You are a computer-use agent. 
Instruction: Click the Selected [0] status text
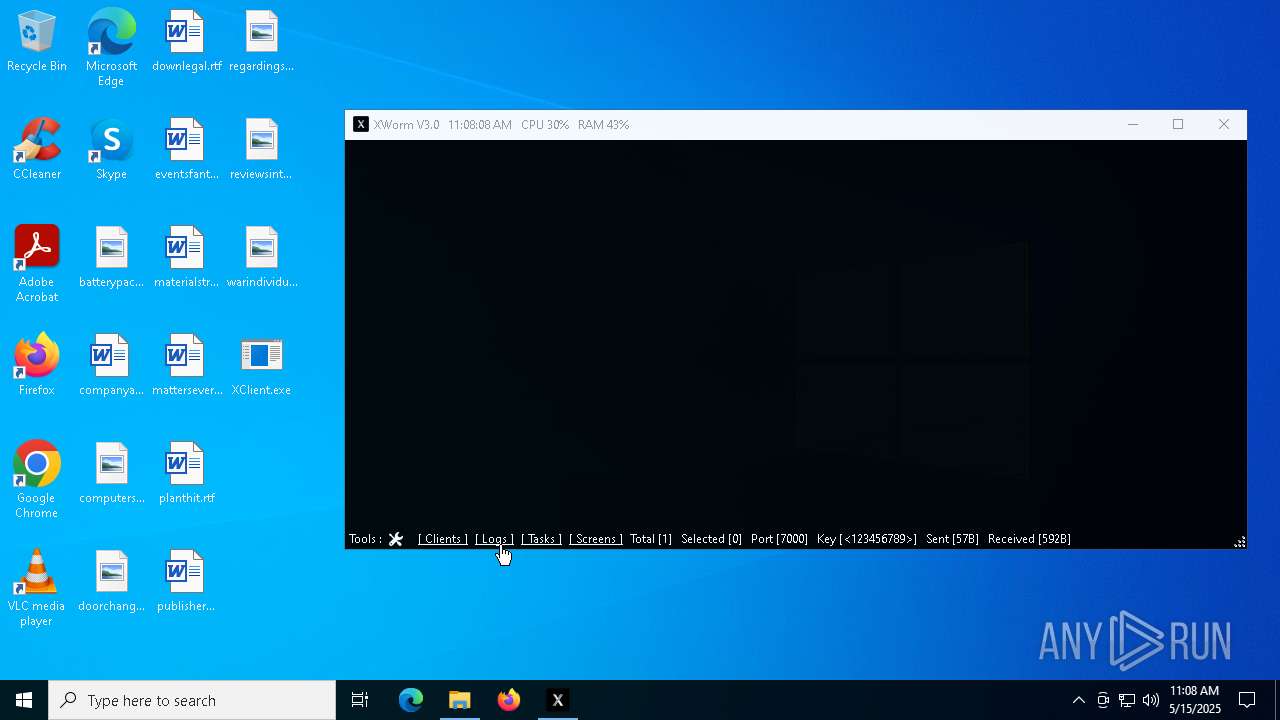[x=711, y=539]
